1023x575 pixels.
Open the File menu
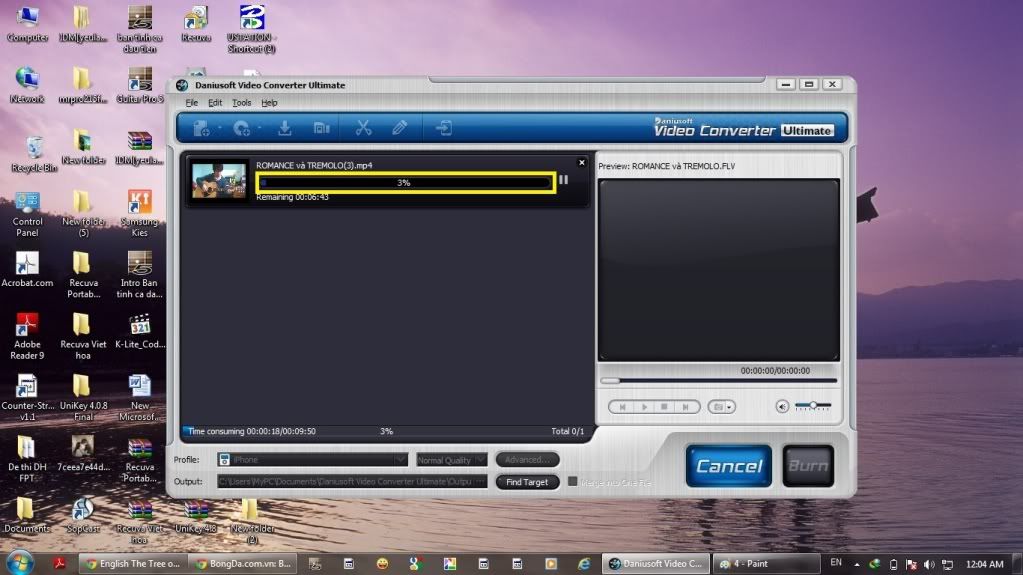click(191, 103)
